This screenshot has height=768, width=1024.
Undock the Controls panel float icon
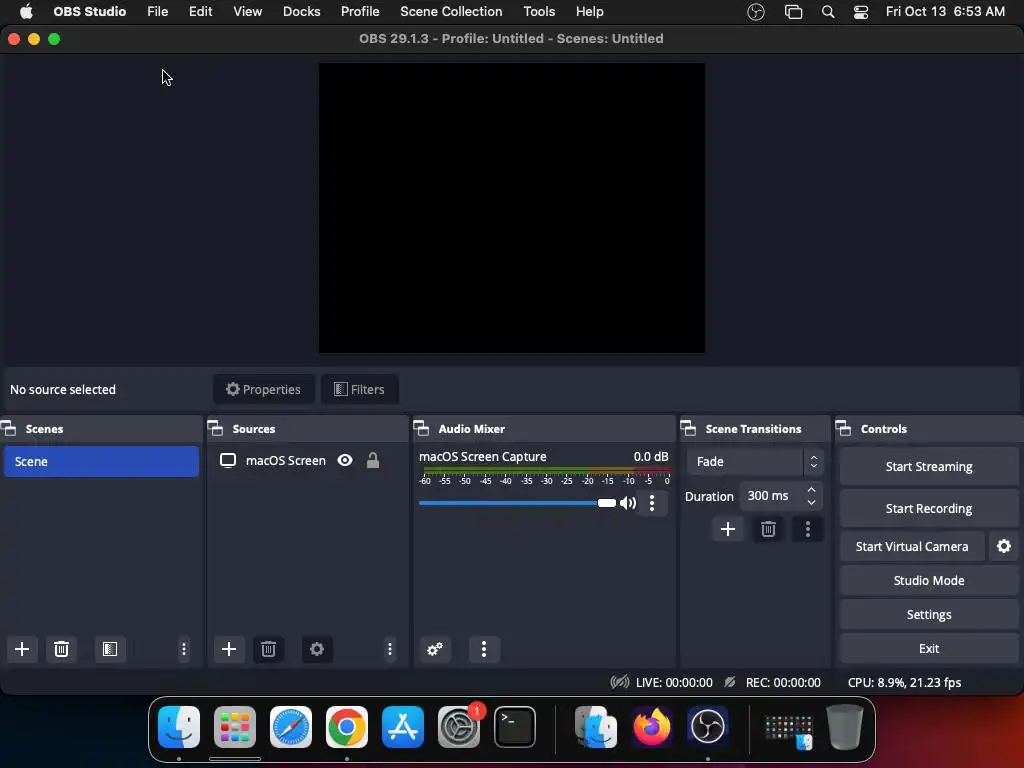coord(844,429)
